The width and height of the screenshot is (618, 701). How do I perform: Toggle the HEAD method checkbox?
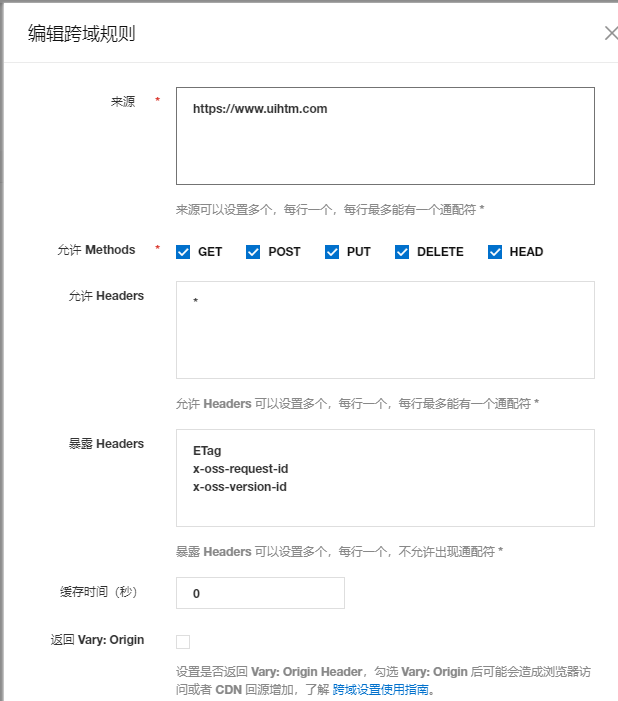click(x=495, y=252)
